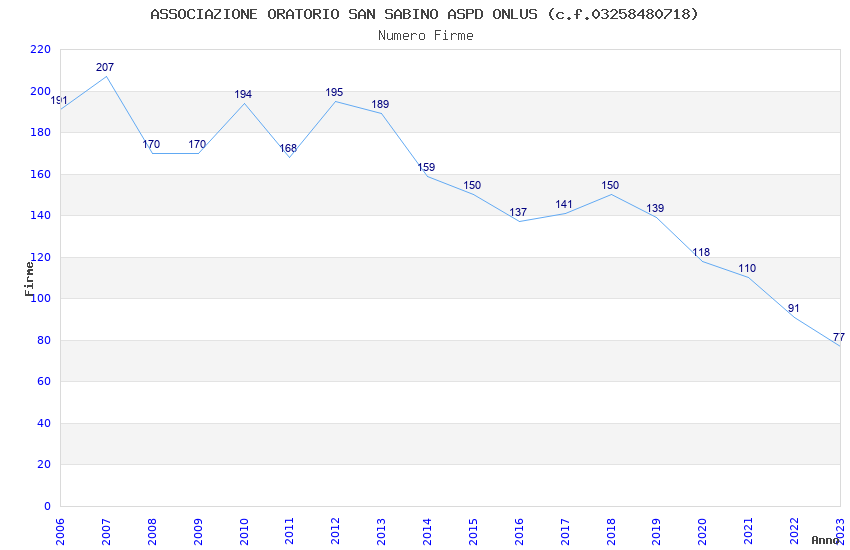Select the data label 207 for 2007
Viewport: 850px width, 550px height.
[105, 67]
